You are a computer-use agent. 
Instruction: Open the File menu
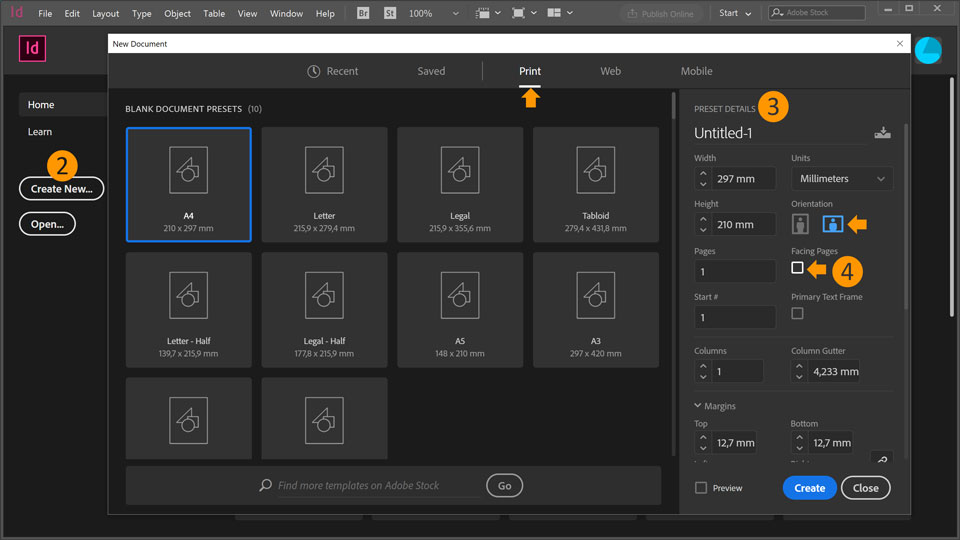(x=45, y=13)
